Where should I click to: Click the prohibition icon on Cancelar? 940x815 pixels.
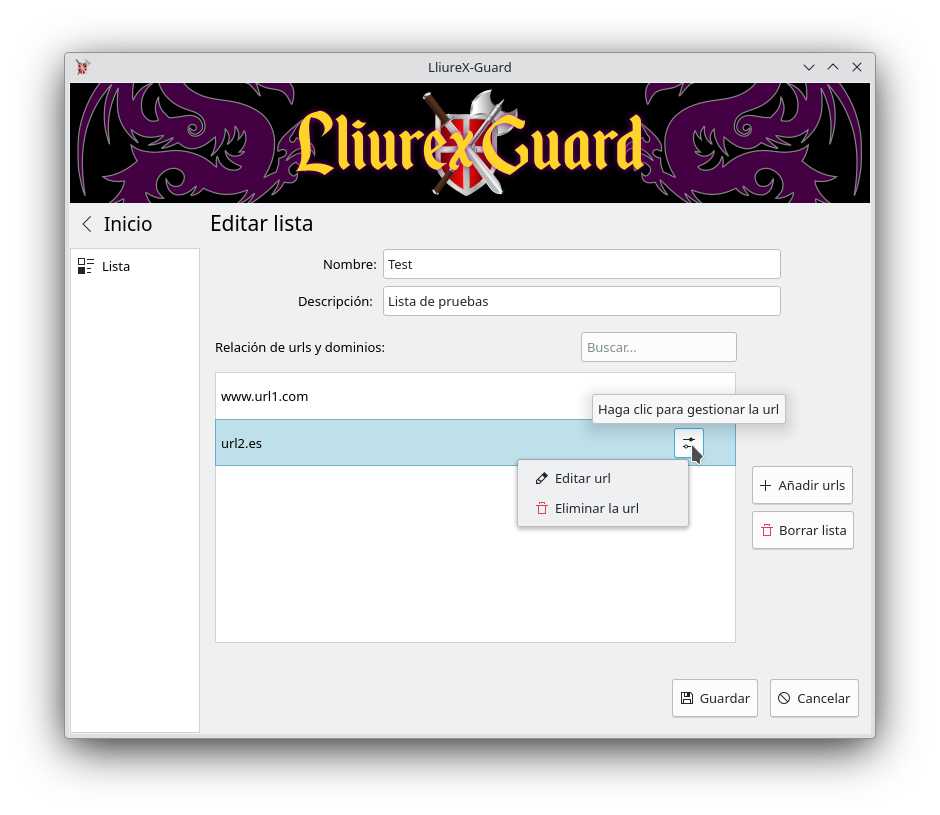click(784, 698)
